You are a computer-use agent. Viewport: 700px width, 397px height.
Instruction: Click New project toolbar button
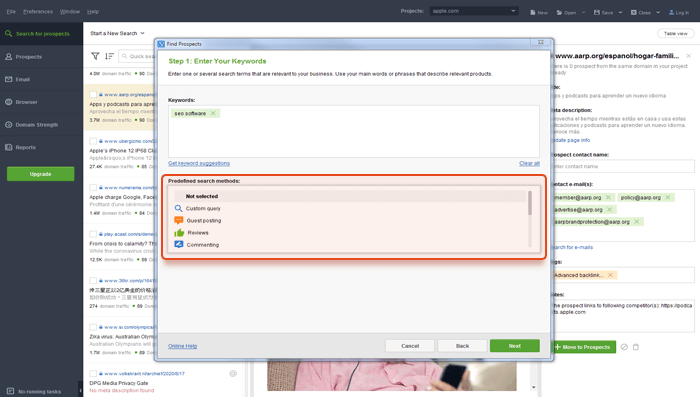tap(539, 13)
